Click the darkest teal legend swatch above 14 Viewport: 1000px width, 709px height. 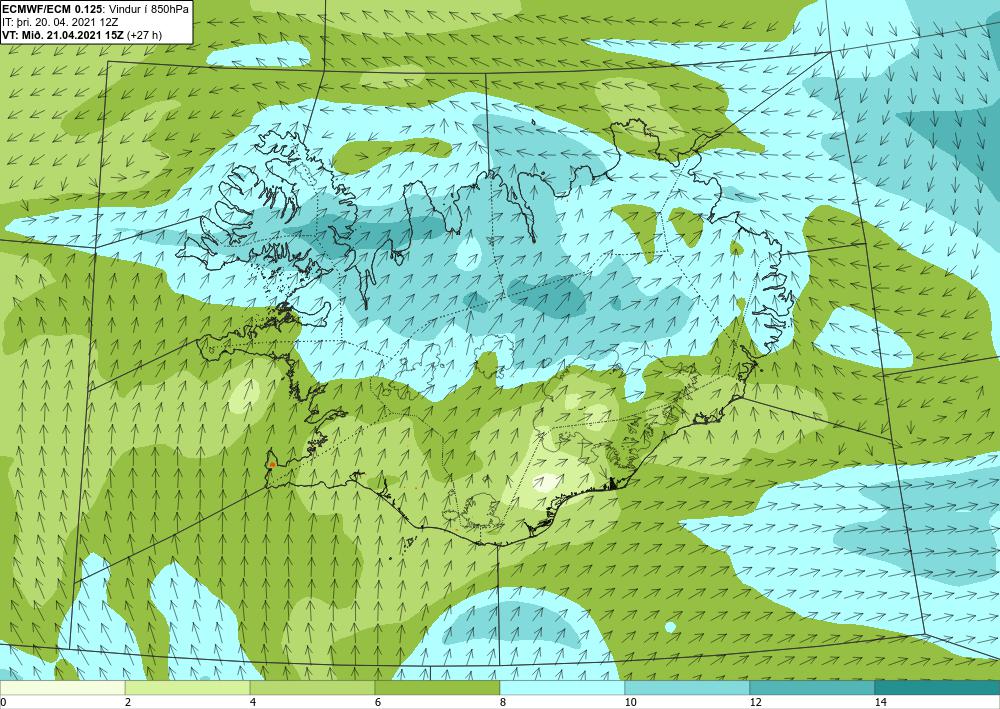coord(938,688)
